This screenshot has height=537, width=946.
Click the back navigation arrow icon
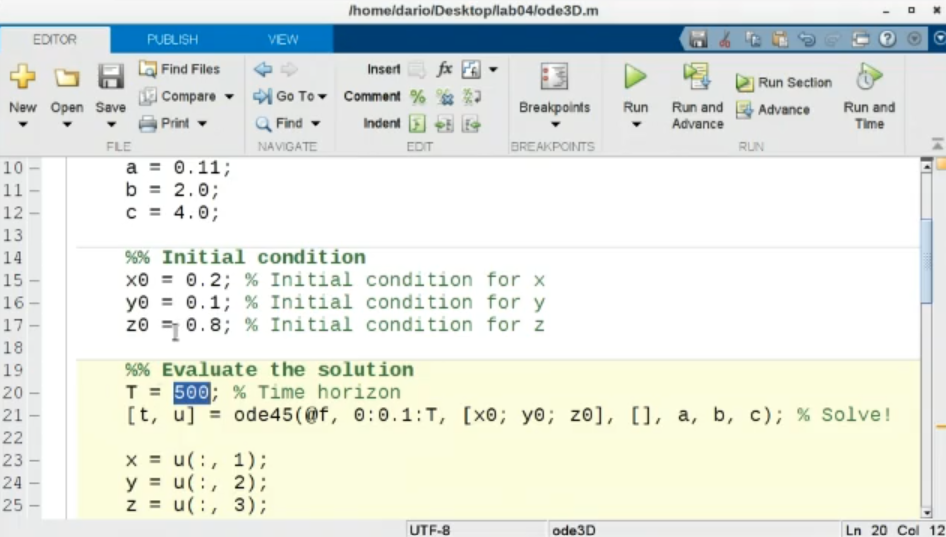pyautogui.click(x=263, y=70)
